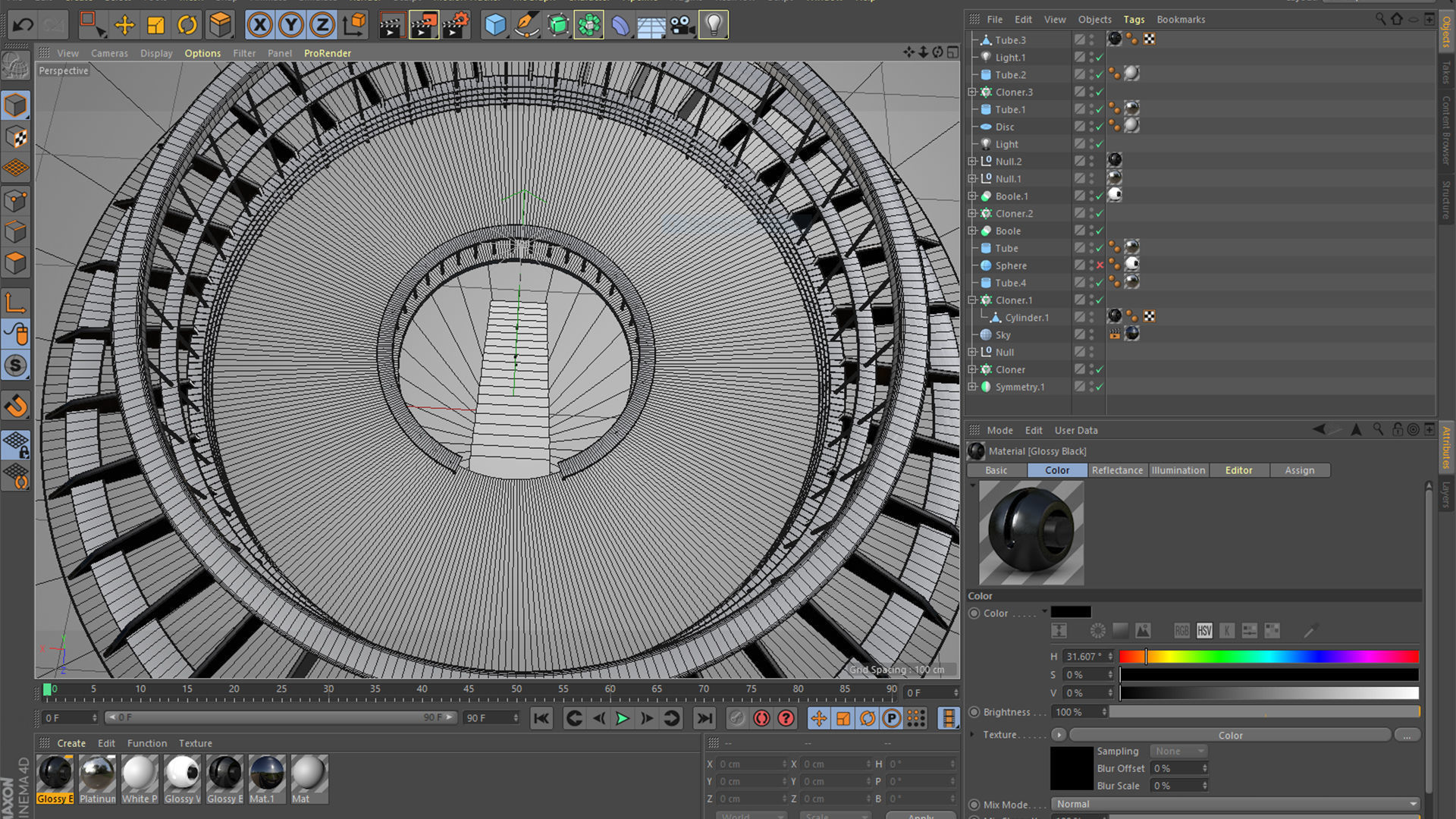
Task: Open viewport Options menu
Action: point(202,53)
